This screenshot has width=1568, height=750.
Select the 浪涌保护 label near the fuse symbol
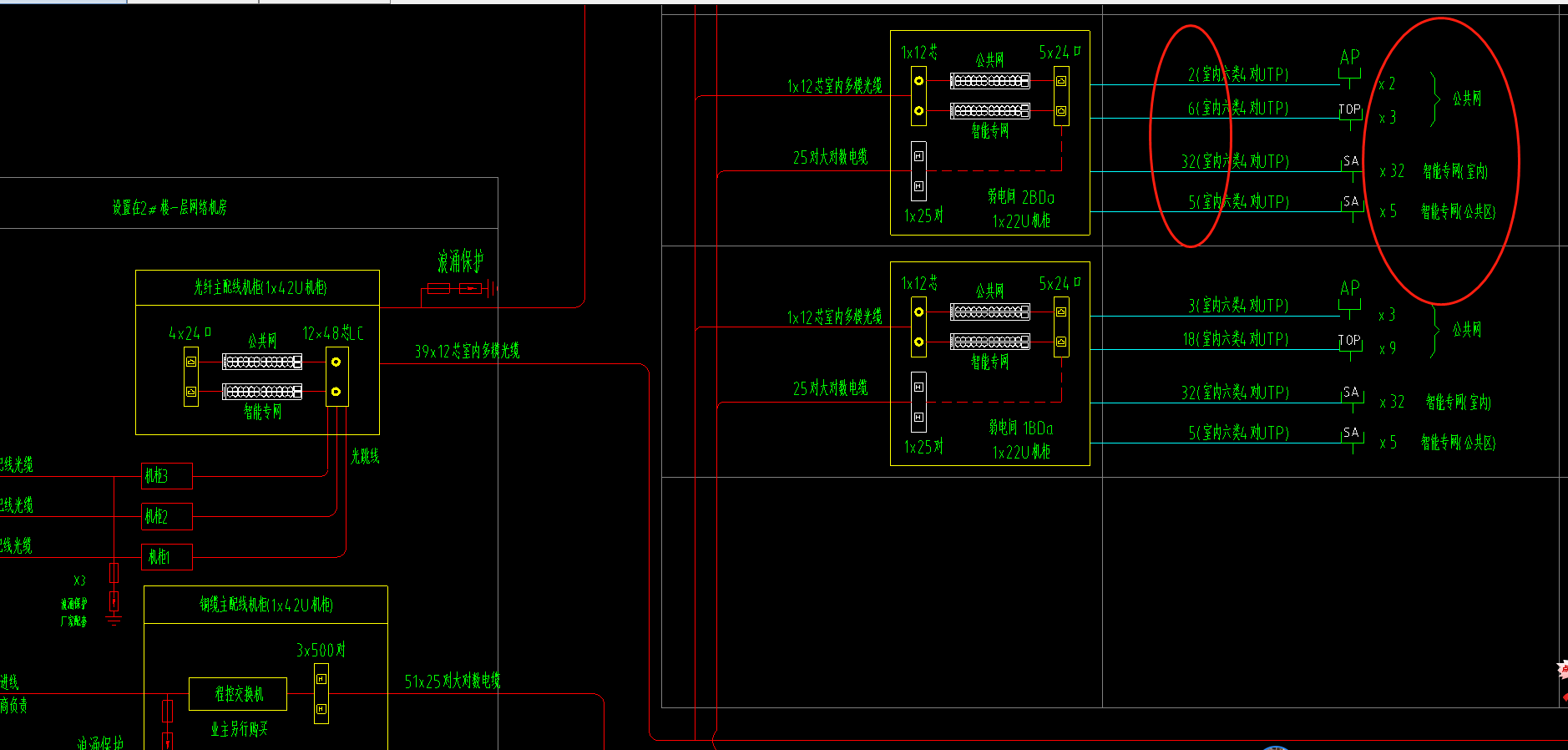pyautogui.click(x=461, y=261)
